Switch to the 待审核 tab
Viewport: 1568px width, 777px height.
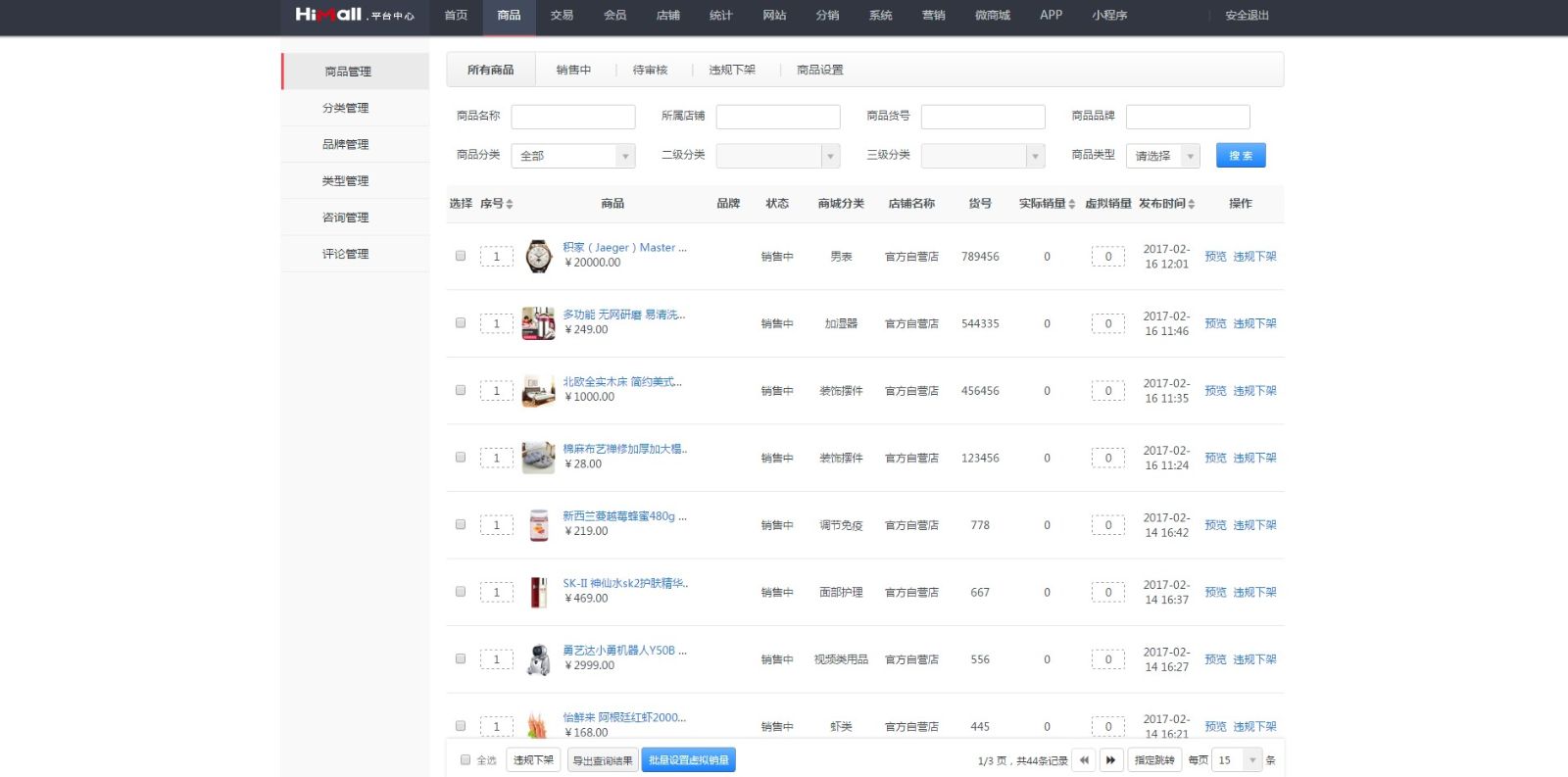click(x=650, y=70)
